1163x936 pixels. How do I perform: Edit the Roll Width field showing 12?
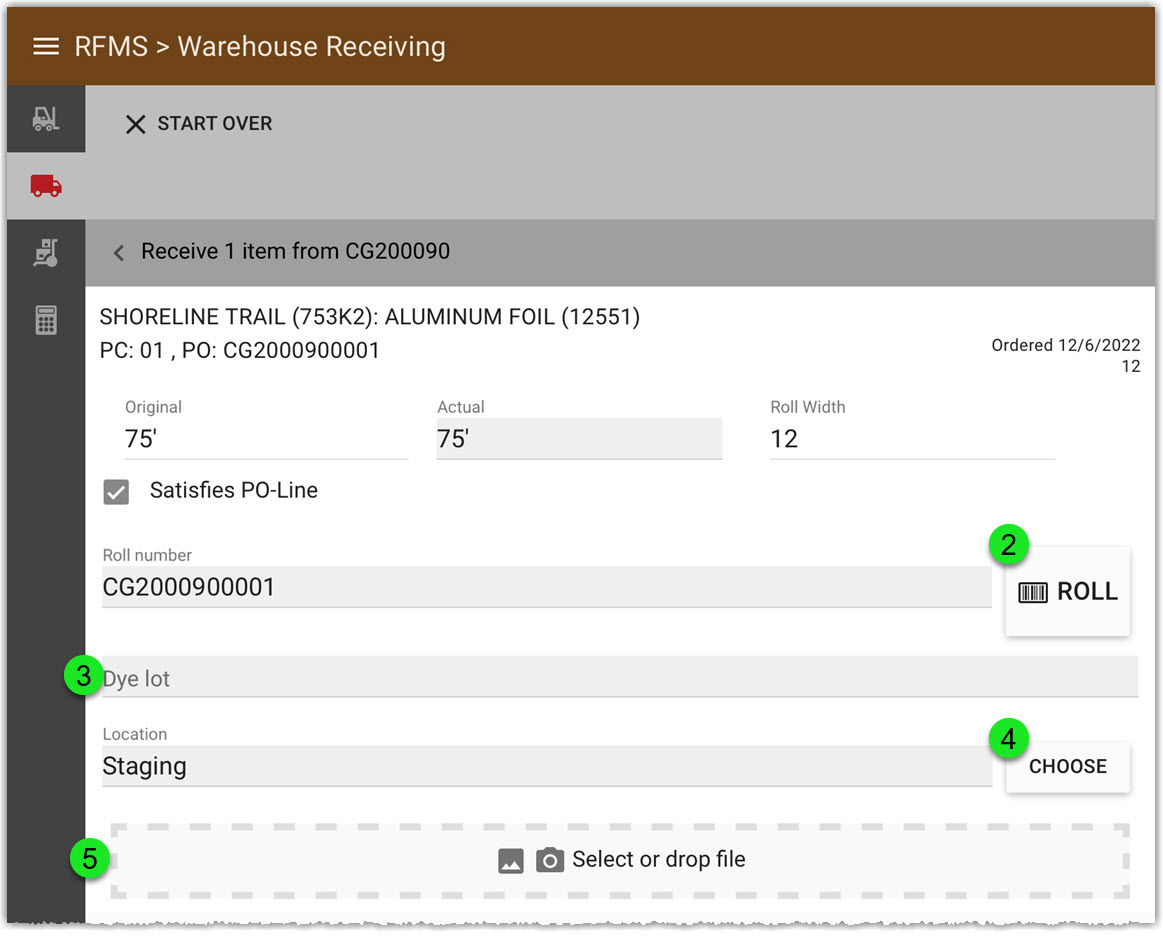coord(912,438)
